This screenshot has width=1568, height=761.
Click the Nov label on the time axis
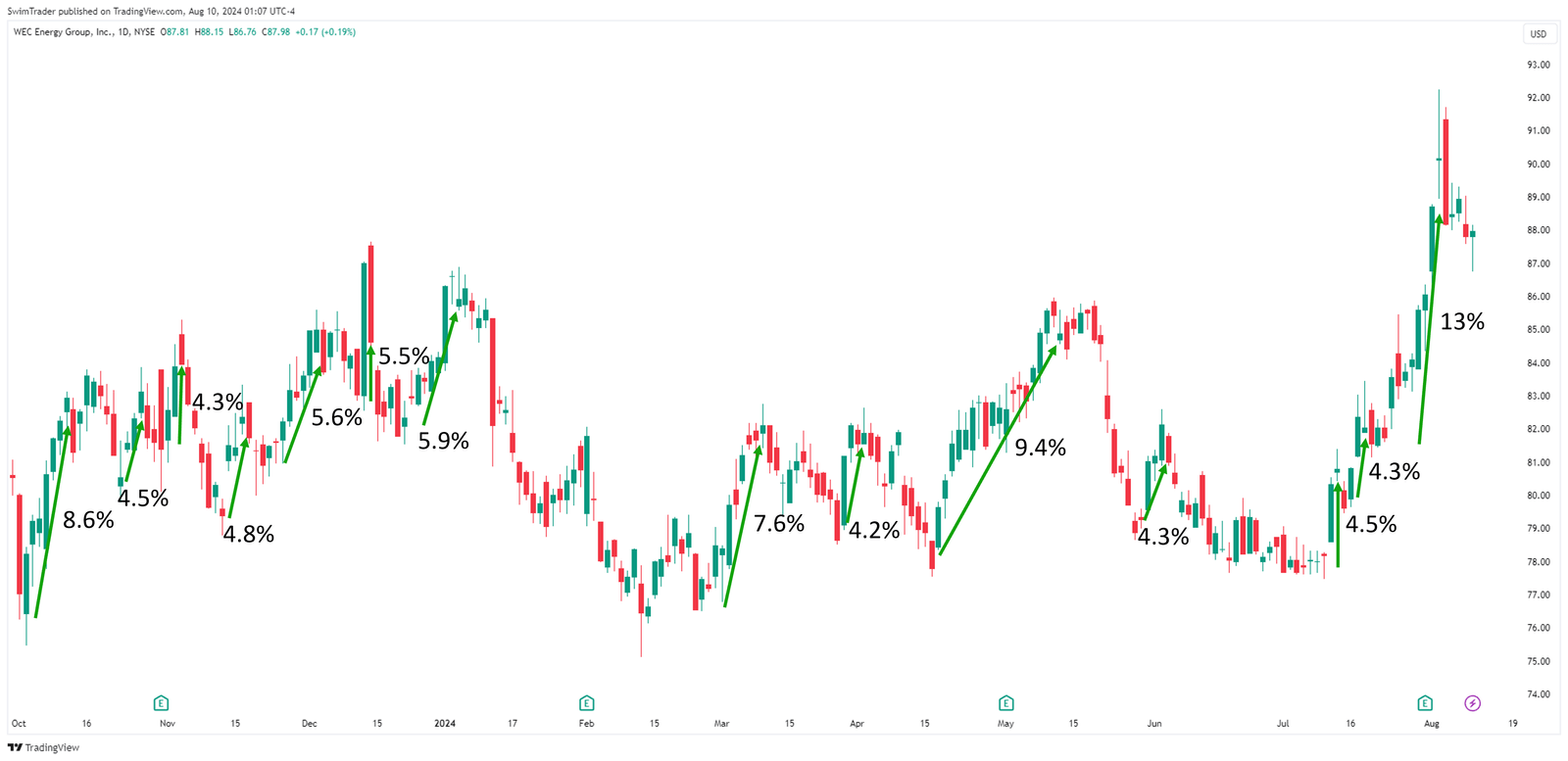(x=168, y=724)
